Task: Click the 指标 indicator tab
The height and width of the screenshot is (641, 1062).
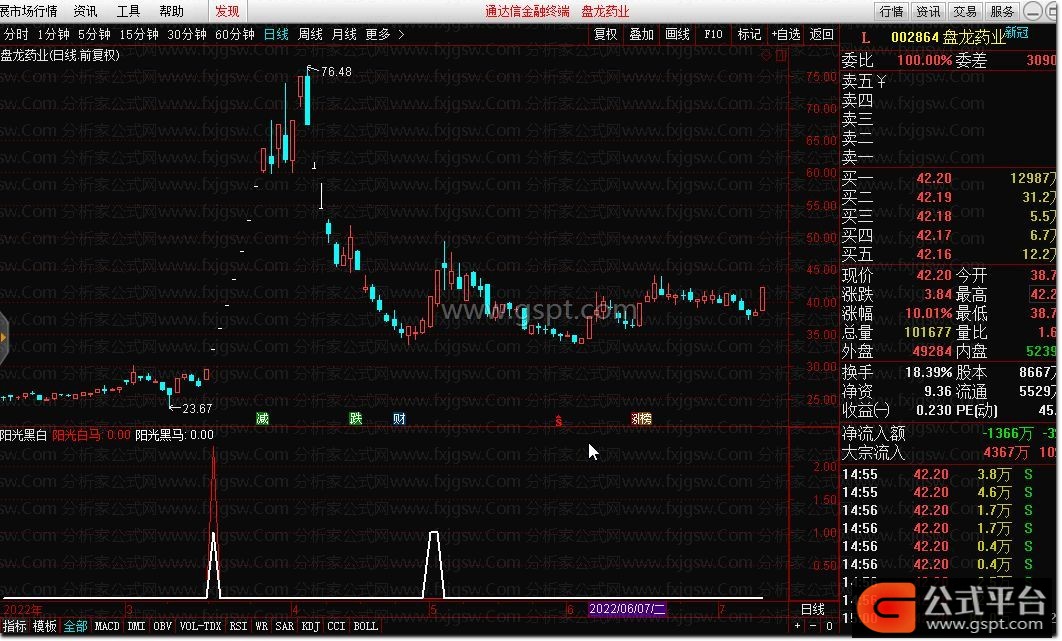Action: click(x=14, y=626)
